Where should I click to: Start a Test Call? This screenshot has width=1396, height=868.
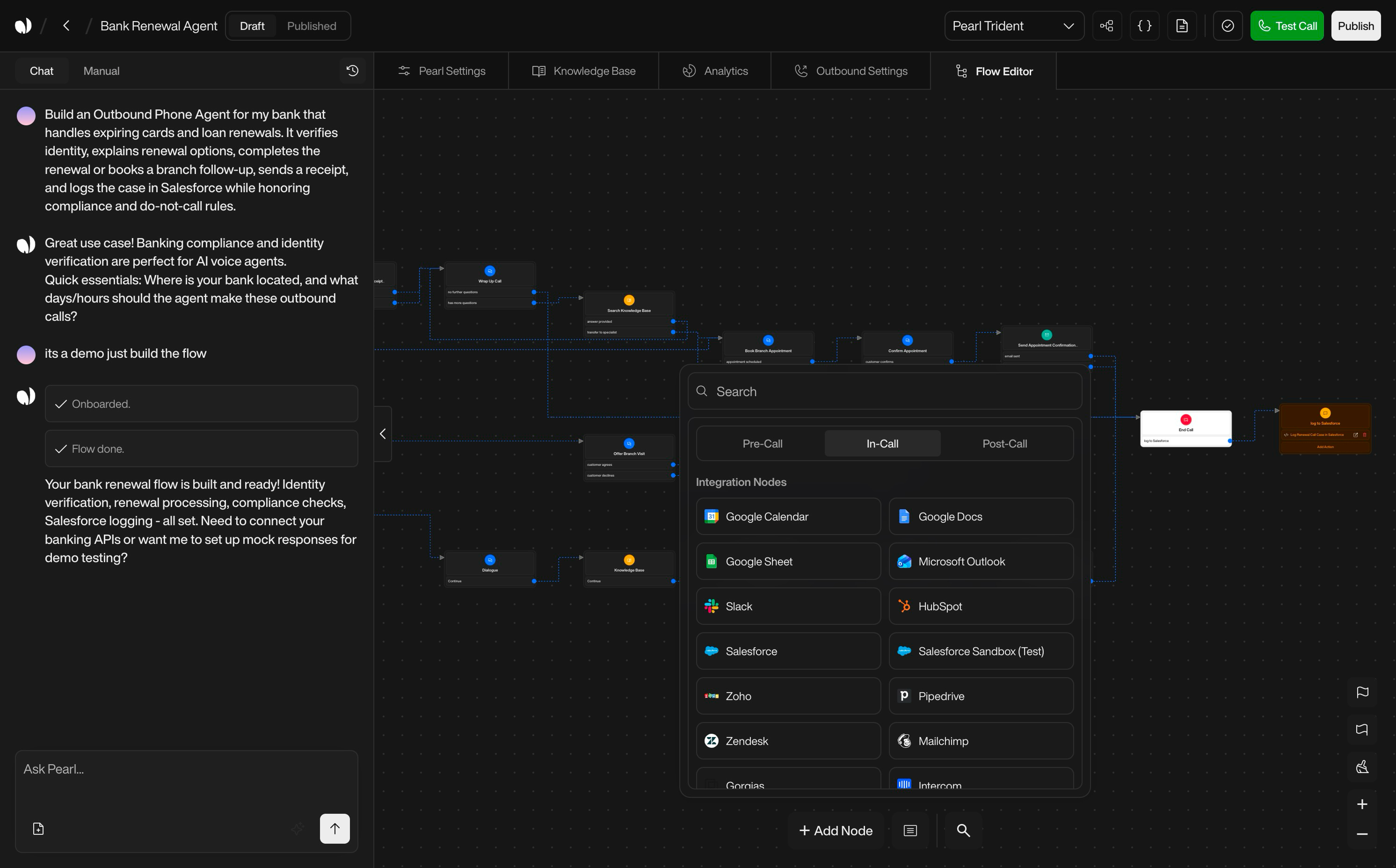(x=1287, y=26)
